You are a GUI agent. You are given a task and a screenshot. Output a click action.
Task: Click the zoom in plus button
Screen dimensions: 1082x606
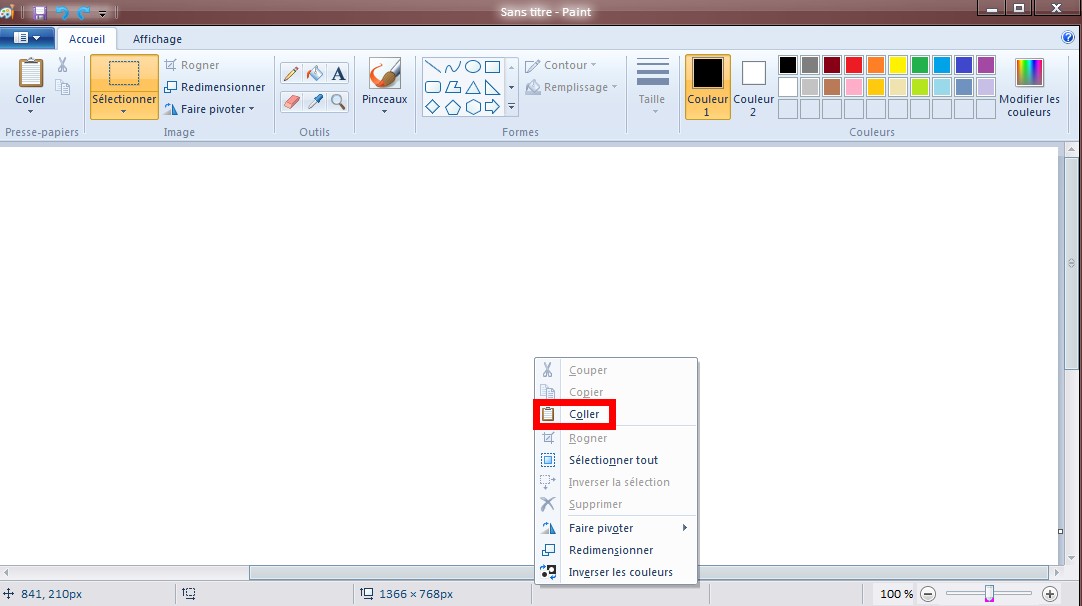tap(1049, 594)
